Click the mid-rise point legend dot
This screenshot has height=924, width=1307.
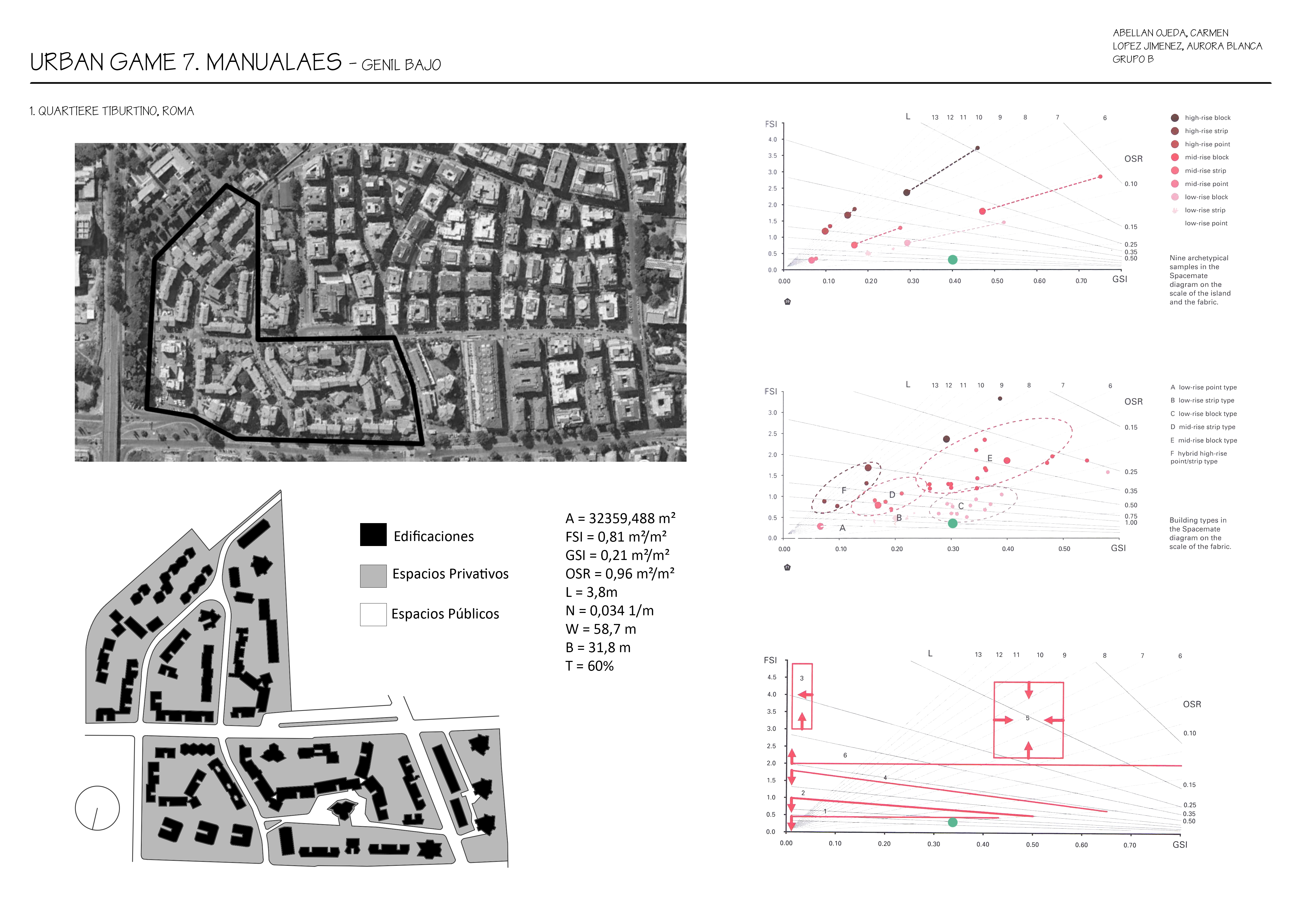click(x=1174, y=184)
